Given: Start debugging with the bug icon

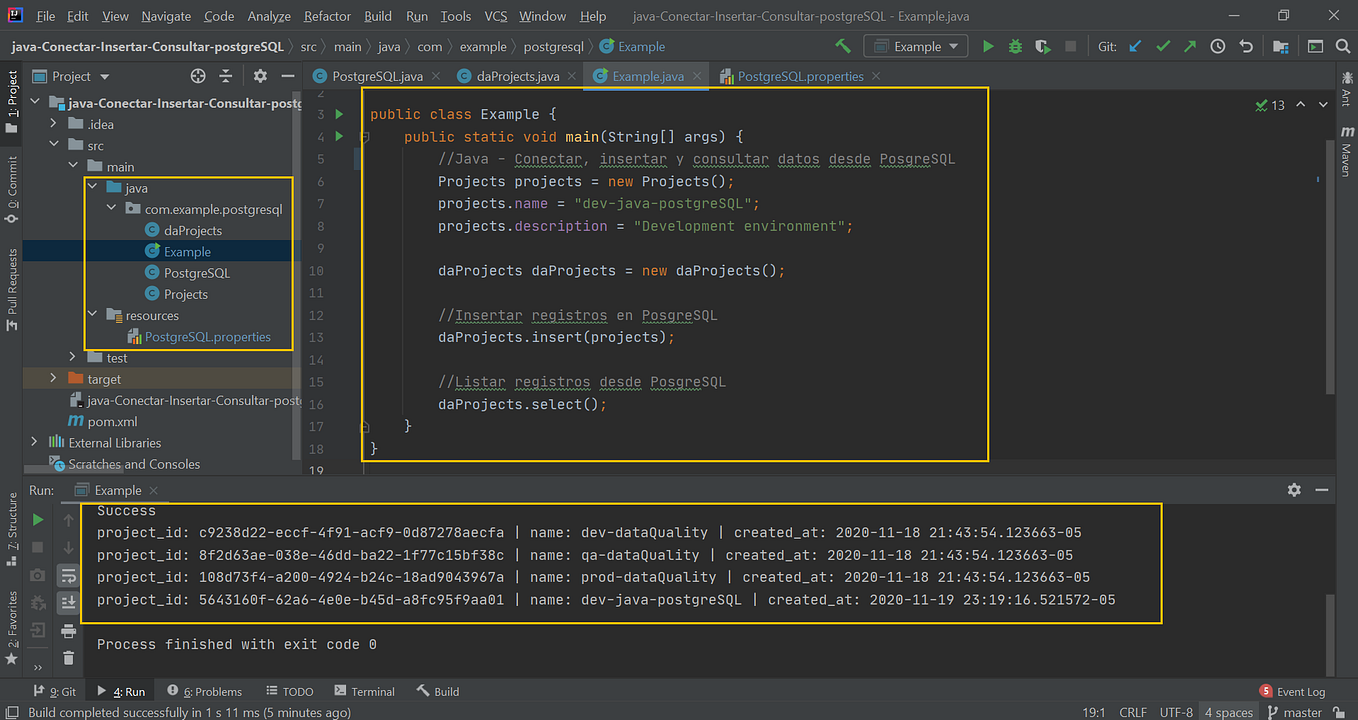Looking at the screenshot, I should [x=1013, y=45].
